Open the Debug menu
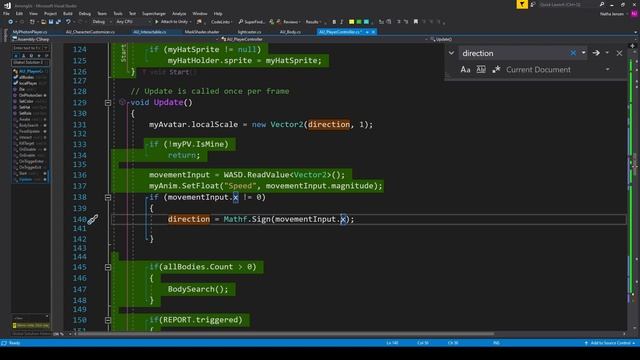Image resolution: width=640 pixels, height=360 pixels. point(84,13)
